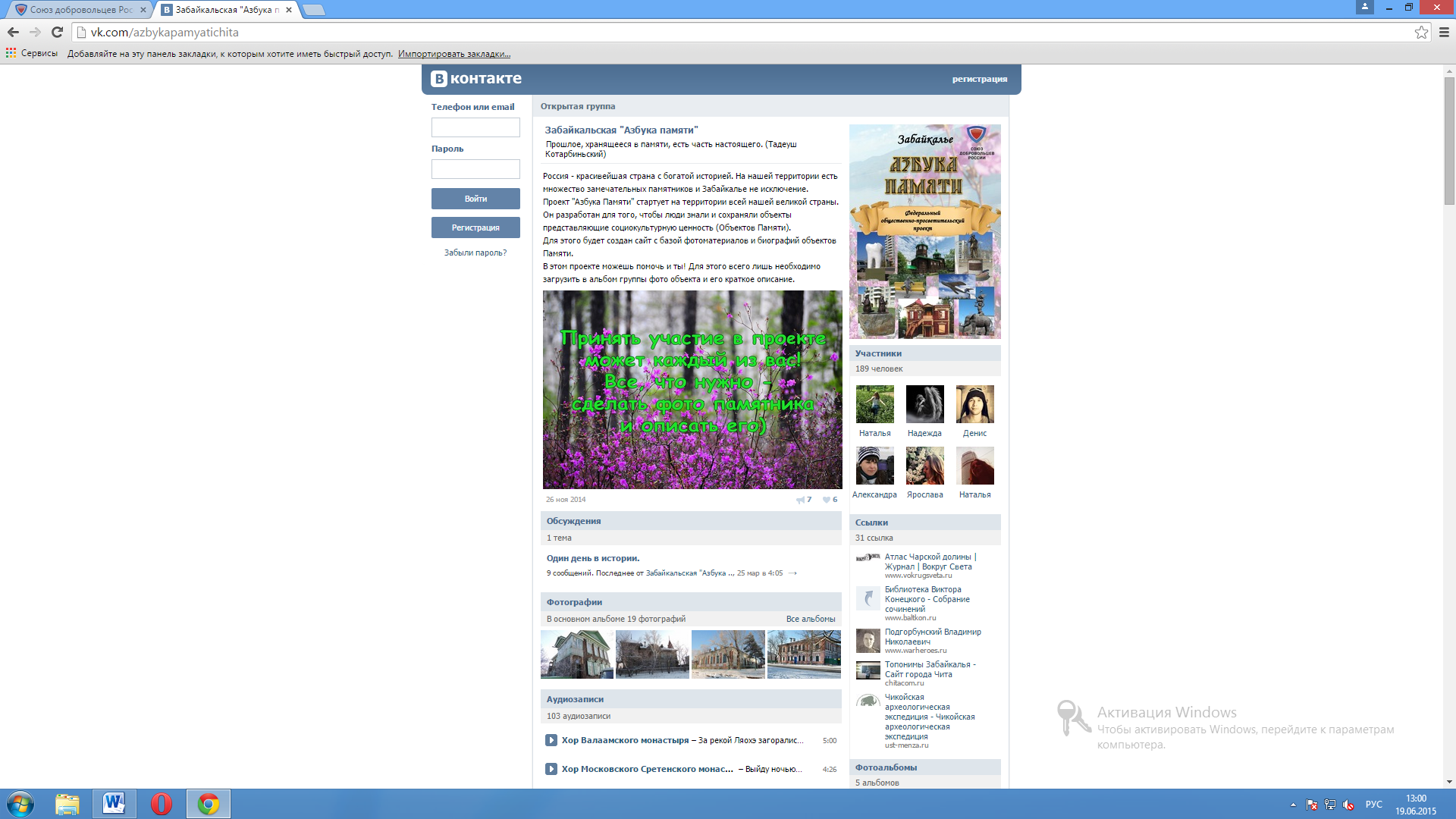Open the group cover poster image
The height and width of the screenshot is (819, 1456).
coord(924,231)
